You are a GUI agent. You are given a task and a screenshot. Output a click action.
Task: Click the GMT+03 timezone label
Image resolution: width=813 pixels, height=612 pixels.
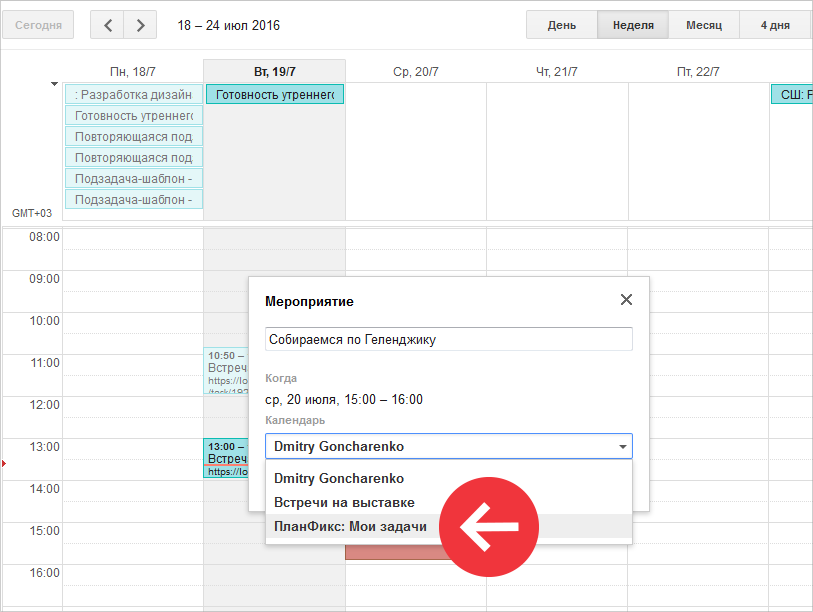32,213
